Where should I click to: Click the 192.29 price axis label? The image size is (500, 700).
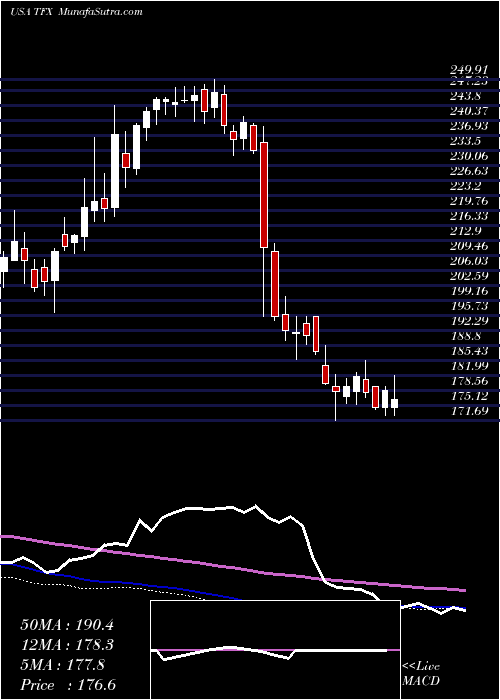click(468, 321)
